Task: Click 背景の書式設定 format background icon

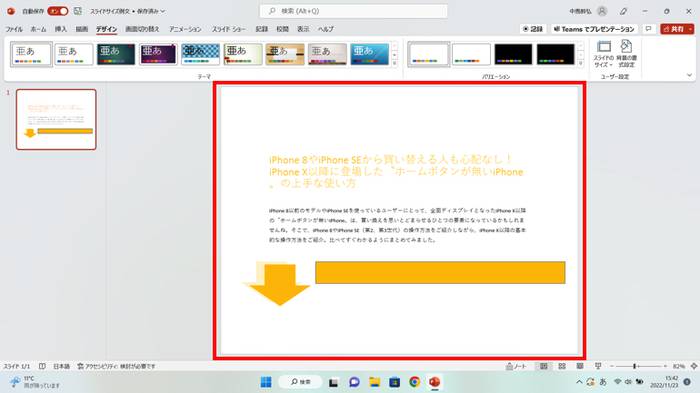Action: 626,54
